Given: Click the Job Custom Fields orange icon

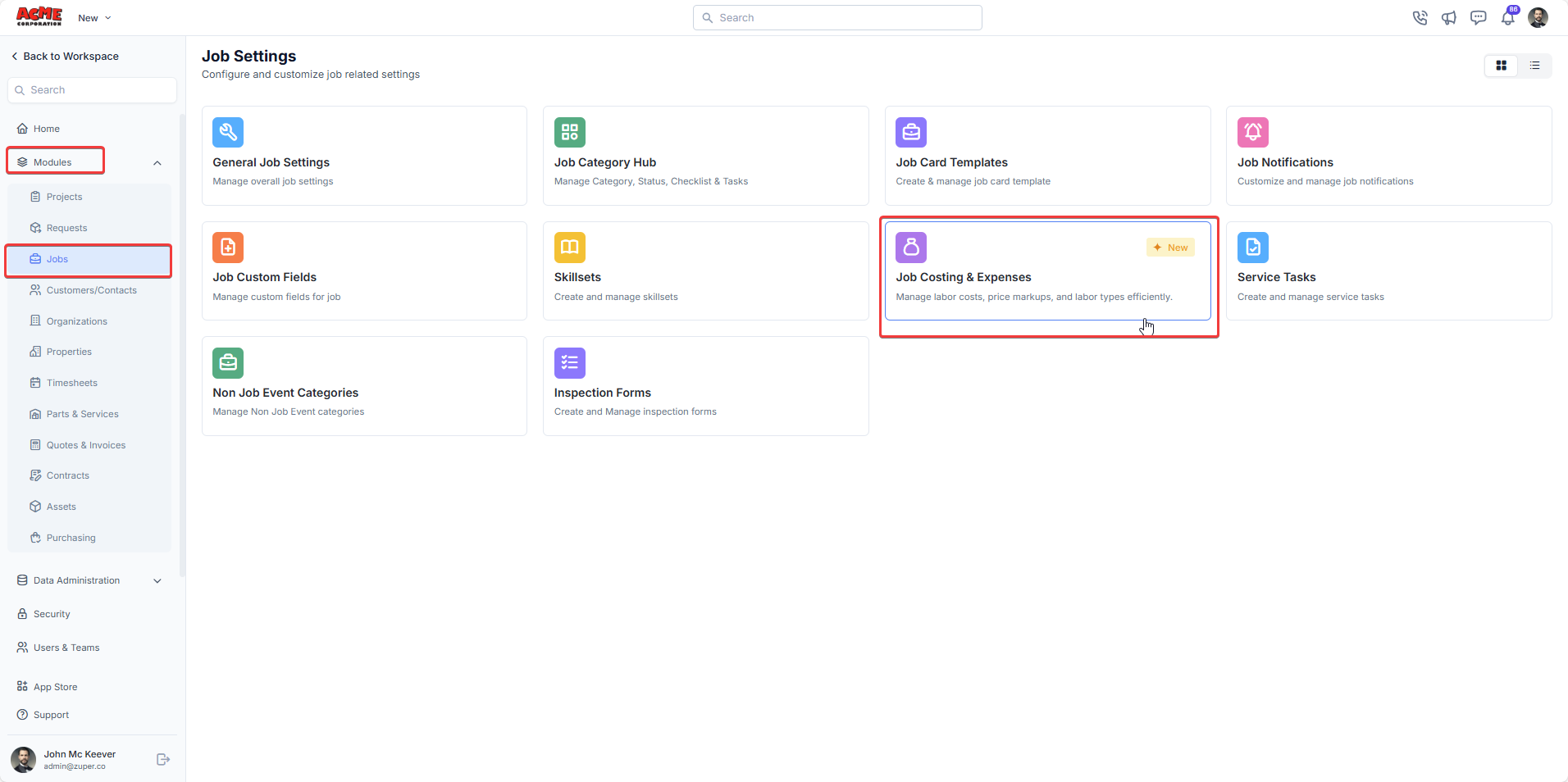Looking at the screenshot, I should pos(228,248).
